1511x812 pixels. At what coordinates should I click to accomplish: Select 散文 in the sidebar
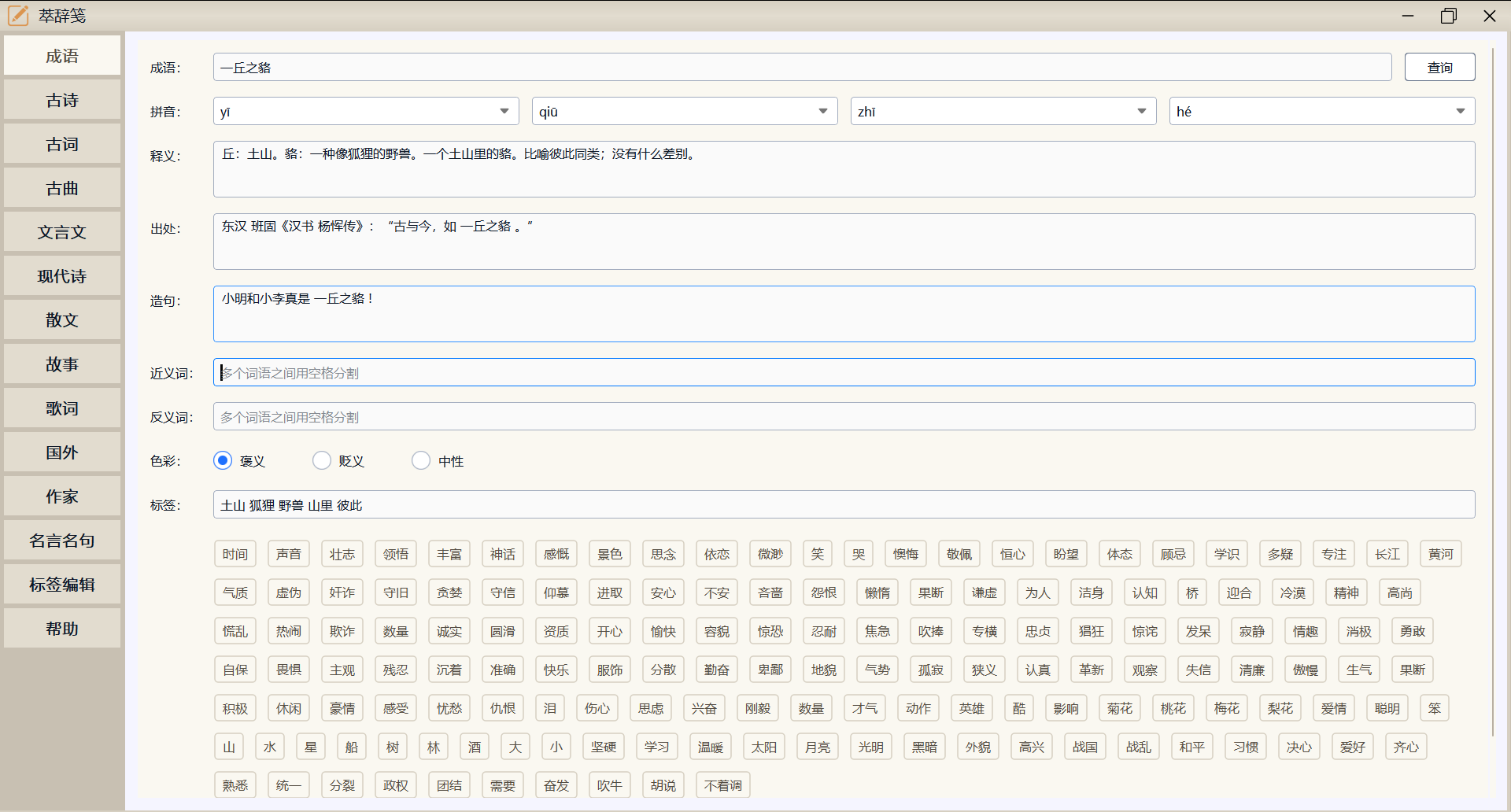coord(62,320)
